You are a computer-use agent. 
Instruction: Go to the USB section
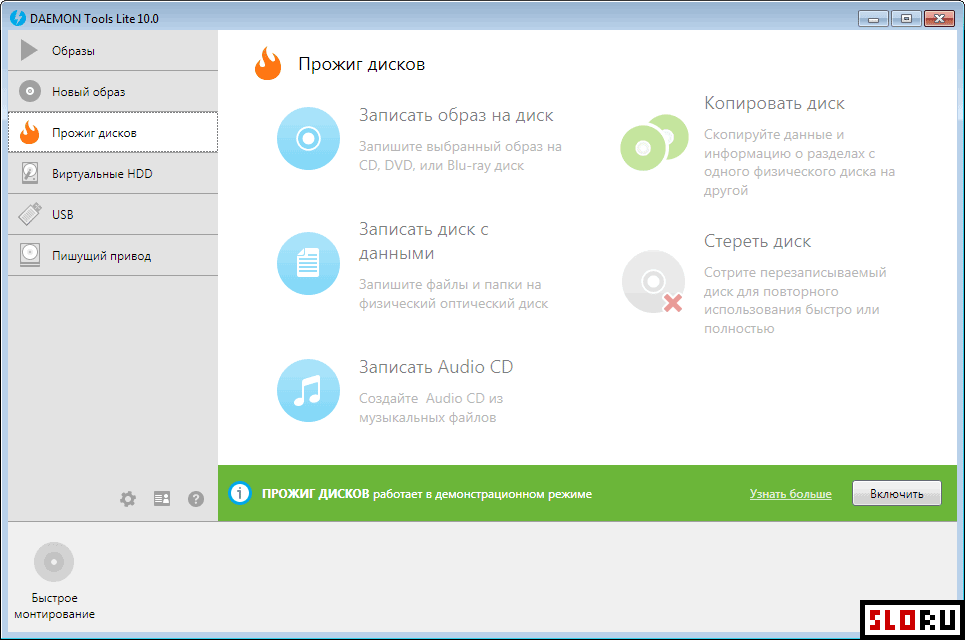point(113,214)
